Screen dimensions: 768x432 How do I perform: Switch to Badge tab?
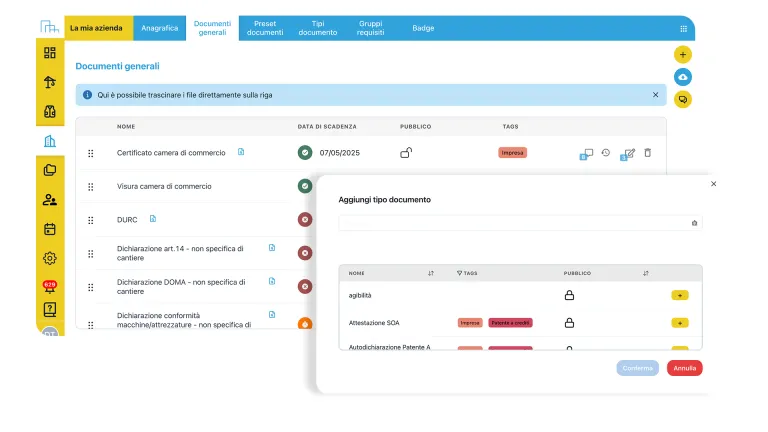pos(423,28)
